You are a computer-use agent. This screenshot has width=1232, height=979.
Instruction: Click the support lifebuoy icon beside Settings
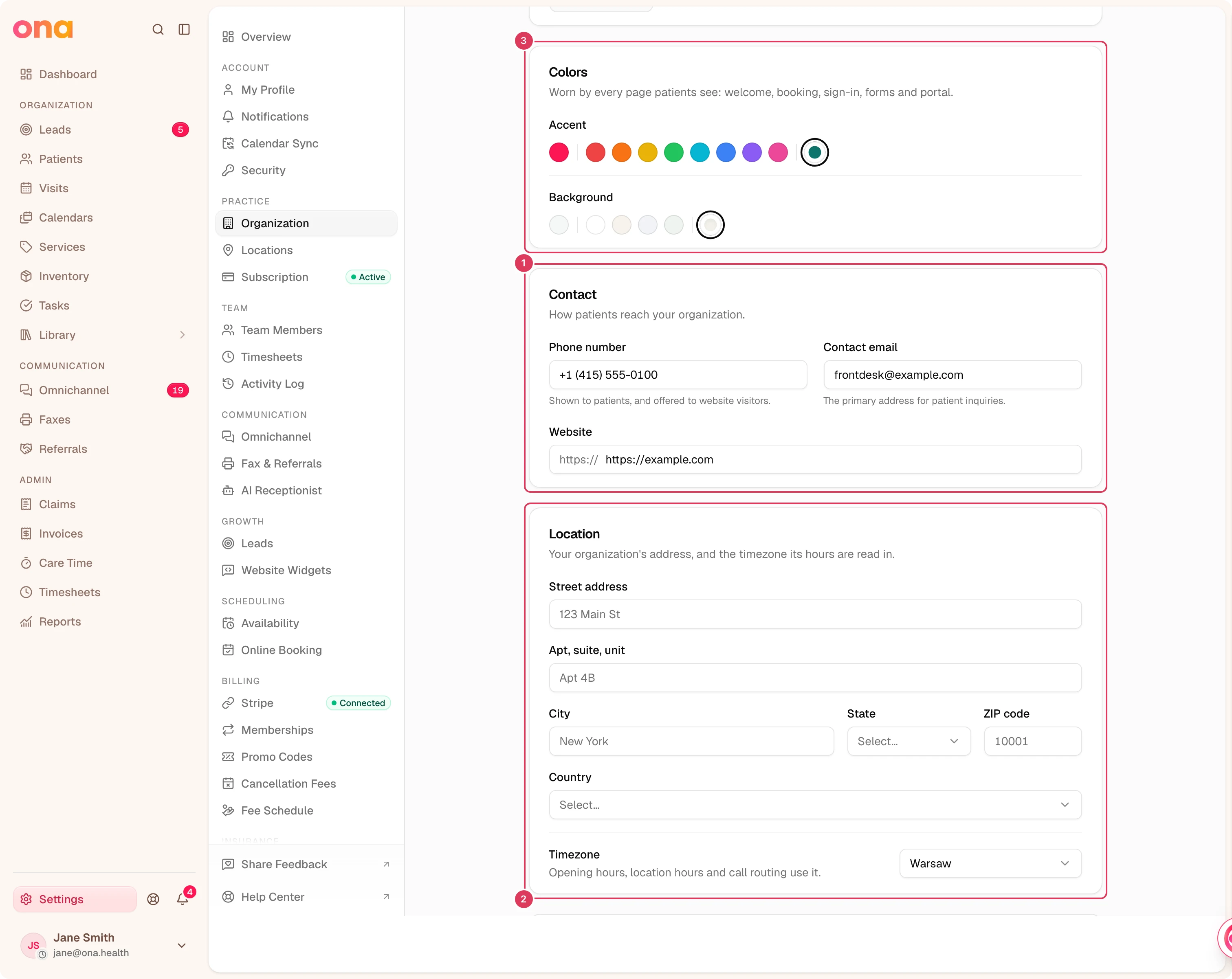153,899
